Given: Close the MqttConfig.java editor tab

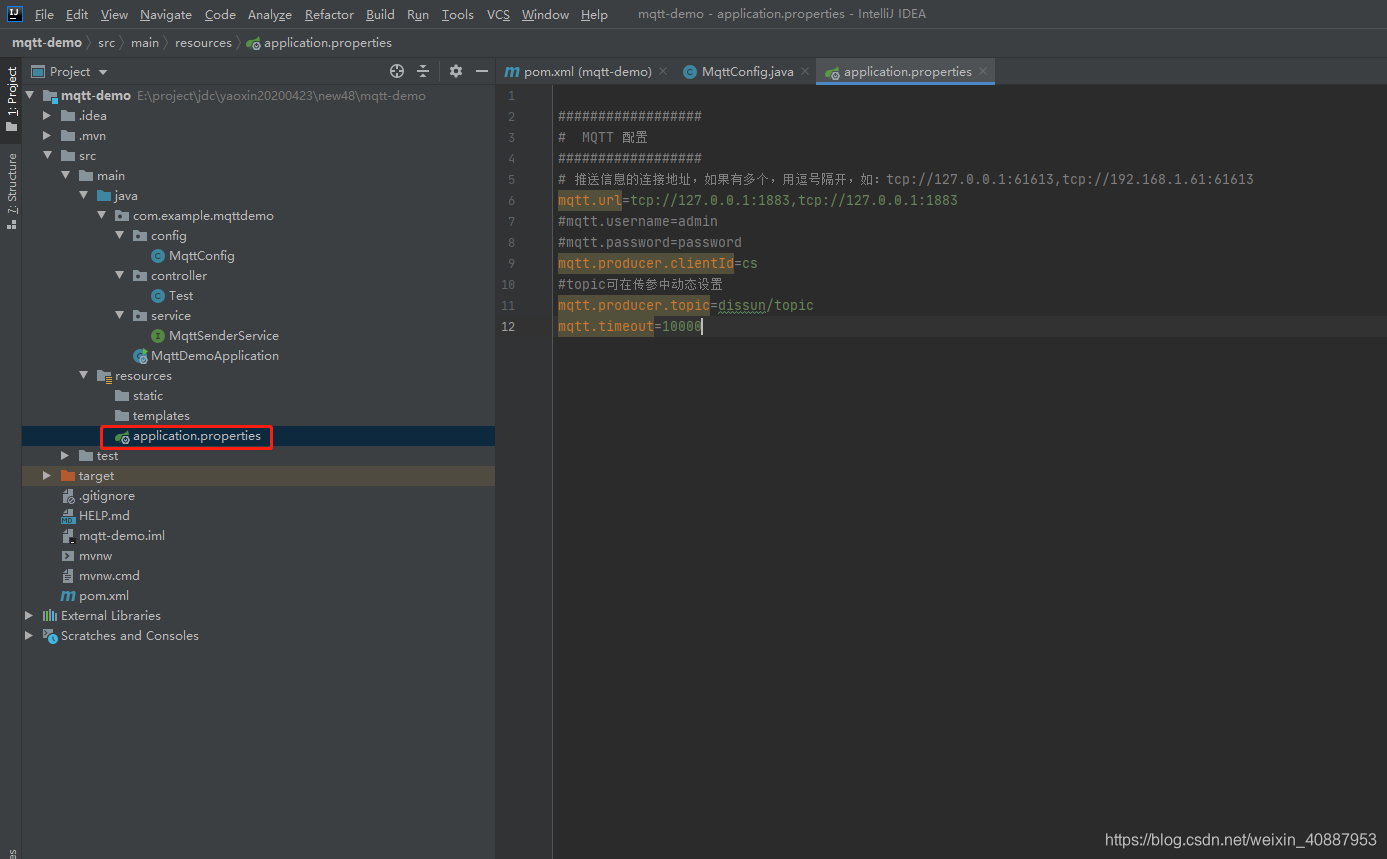Looking at the screenshot, I should (x=805, y=71).
